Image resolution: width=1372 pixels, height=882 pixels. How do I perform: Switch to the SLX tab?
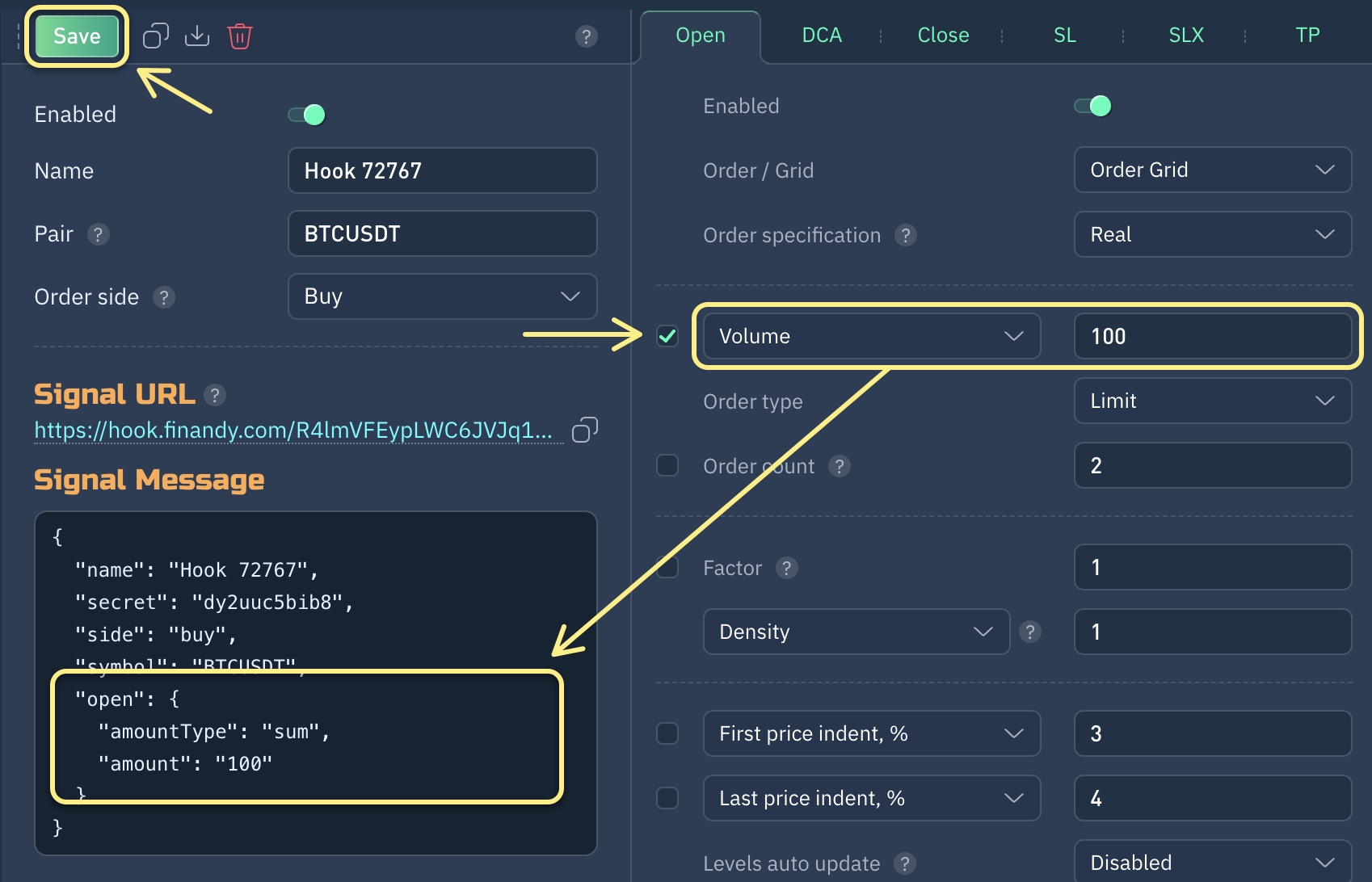[1186, 36]
